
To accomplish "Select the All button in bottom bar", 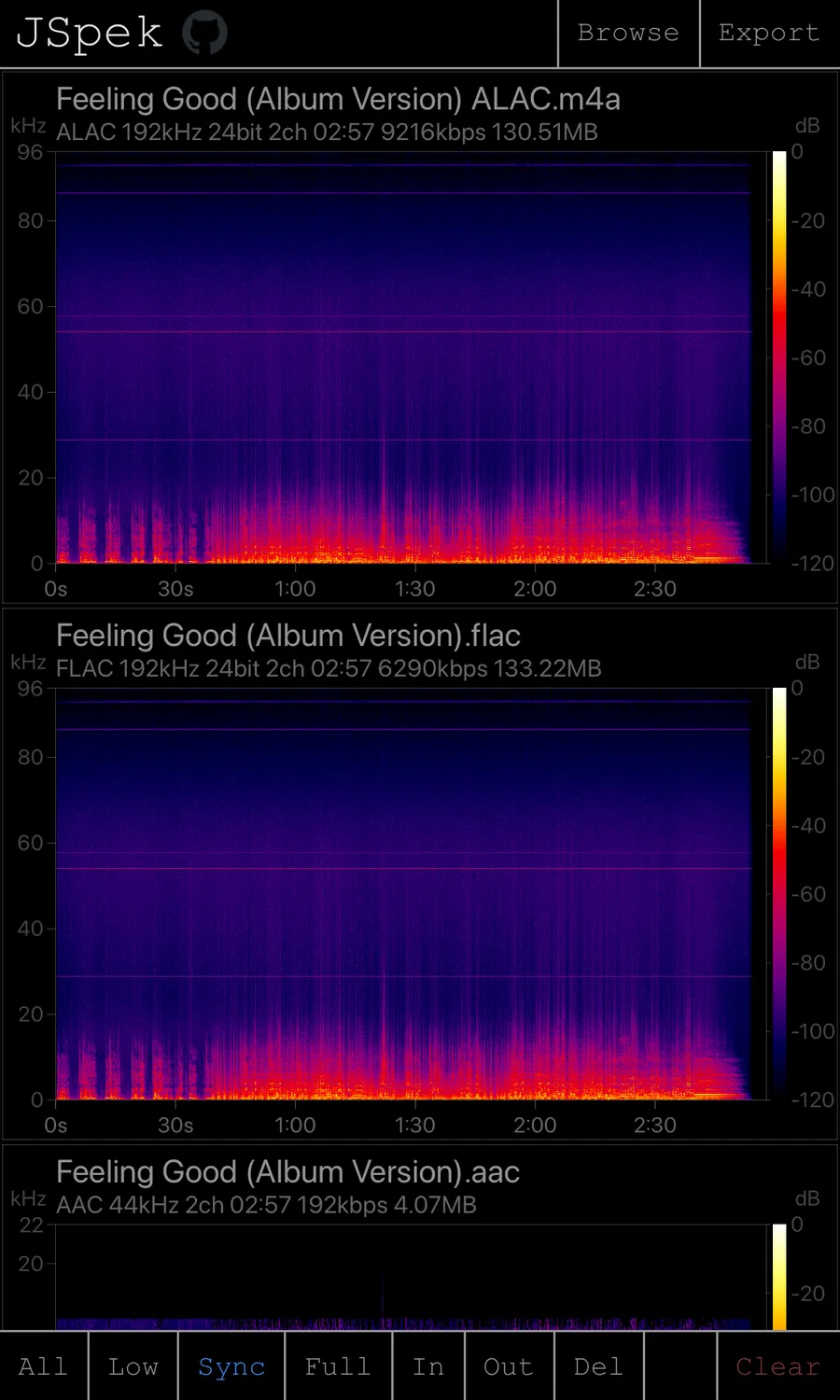I will (43, 1366).
